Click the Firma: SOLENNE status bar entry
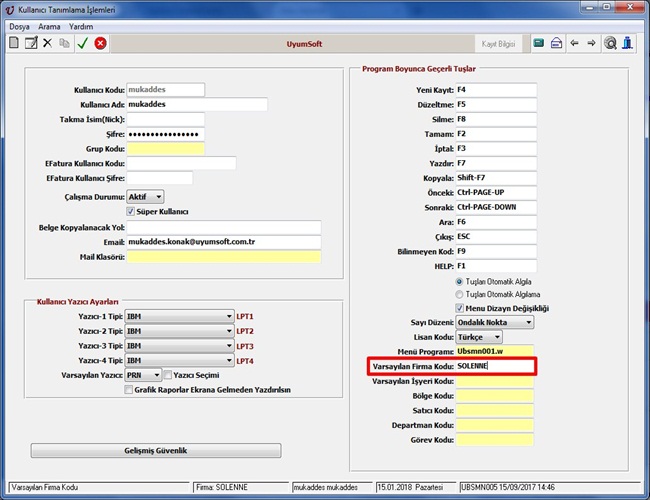The image size is (650, 500). [241, 487]
